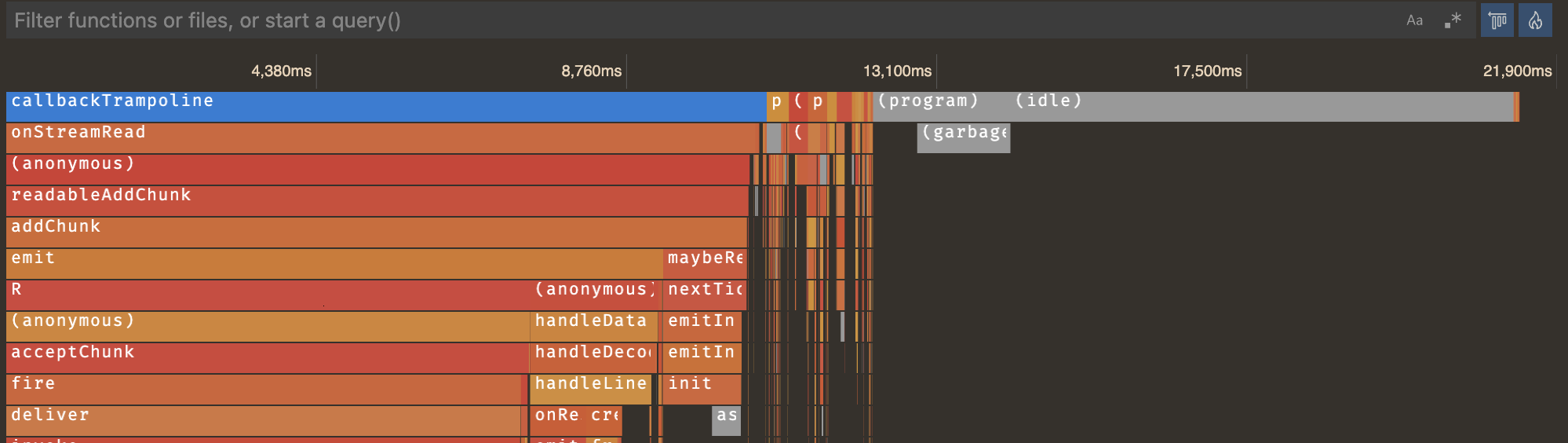Select the callbackTrampoline frame bar
1568x443 pixels.
click(385, 107)
